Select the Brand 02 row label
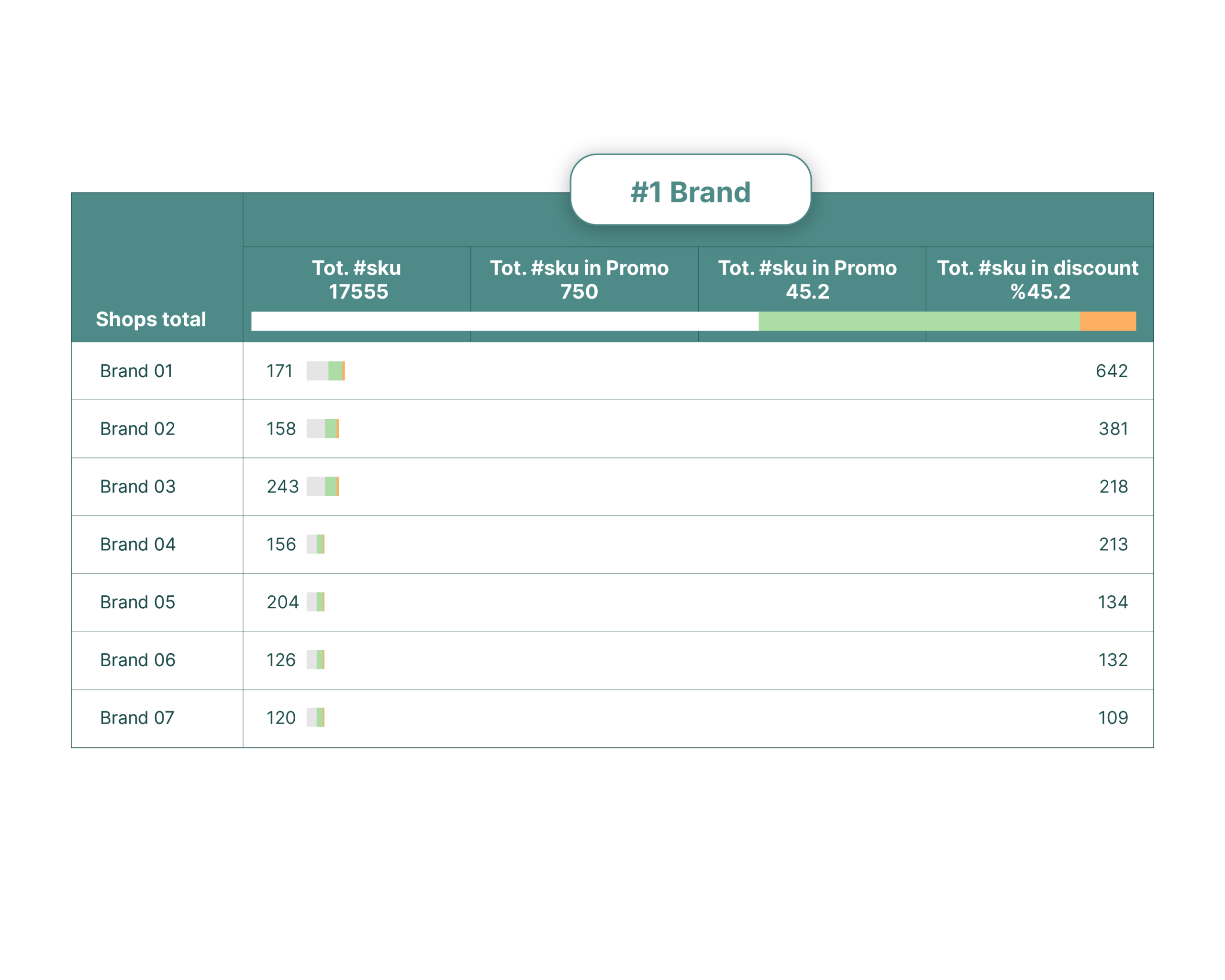Screen dimensions: 1225x980 tap(137, 429)
